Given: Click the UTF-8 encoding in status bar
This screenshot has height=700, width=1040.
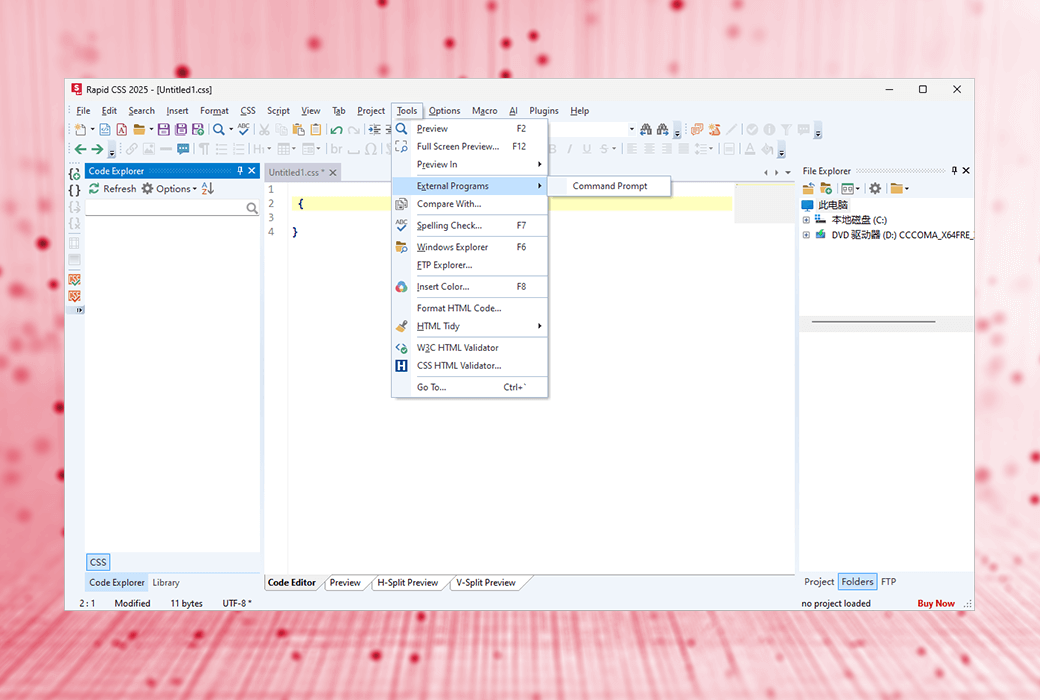Looking at the screenshot, I should click(x=237, y=603).
